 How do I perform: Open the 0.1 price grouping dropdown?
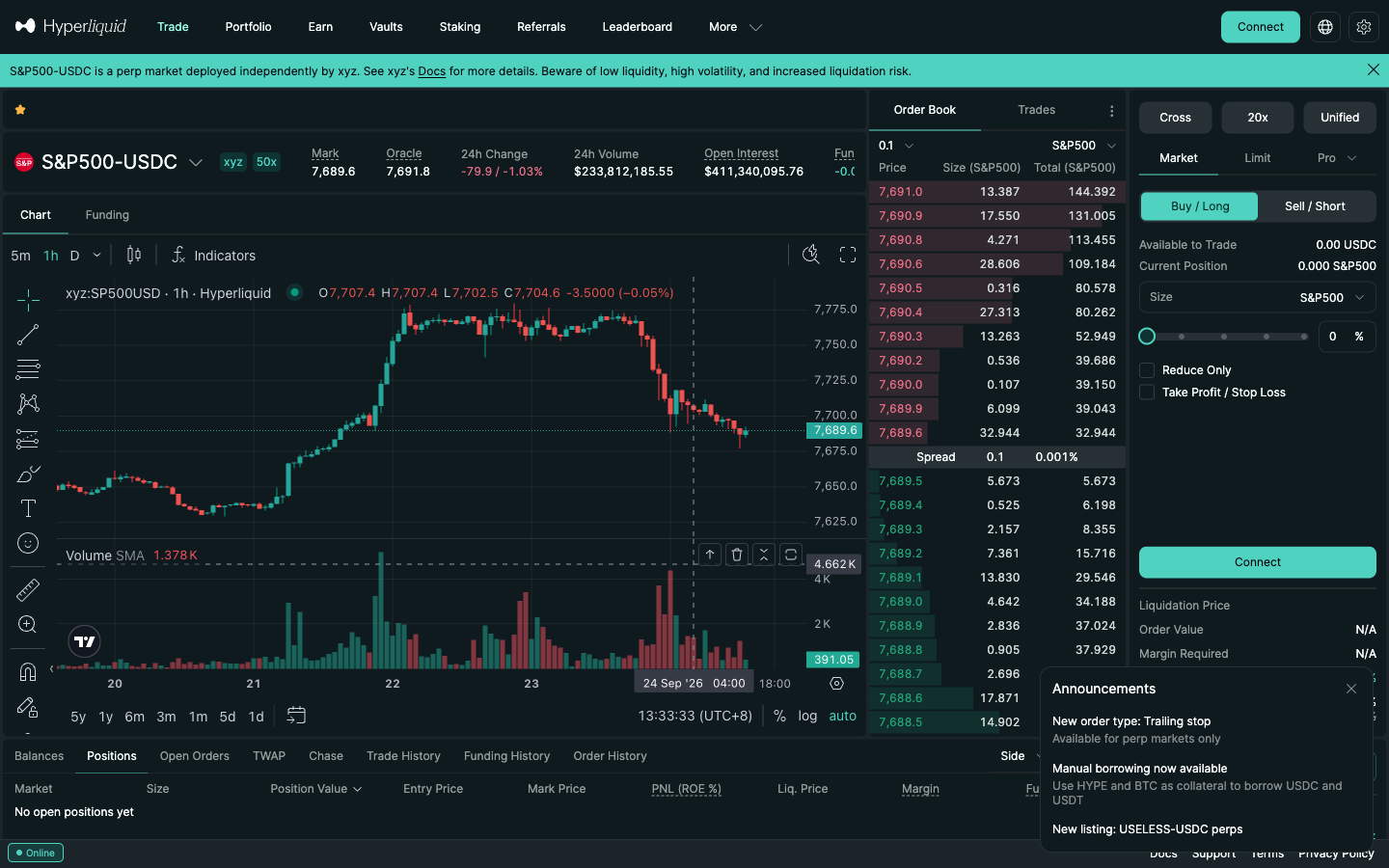click(x=896, y=146)
